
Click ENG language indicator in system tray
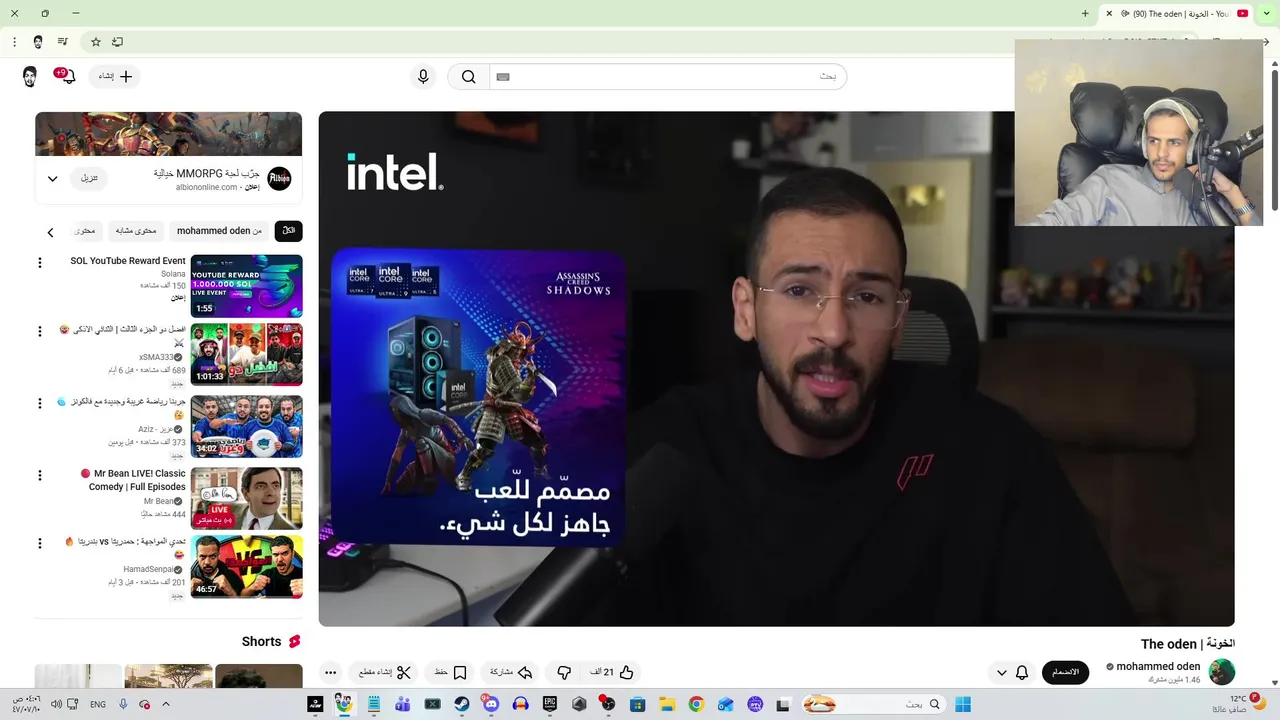[98, 704]
